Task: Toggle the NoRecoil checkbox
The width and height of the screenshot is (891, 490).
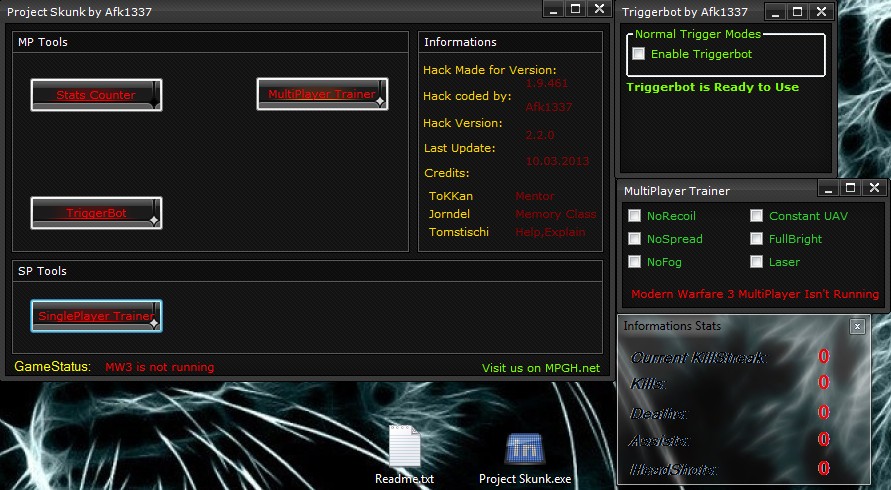Action: click(x=634, y=215)
